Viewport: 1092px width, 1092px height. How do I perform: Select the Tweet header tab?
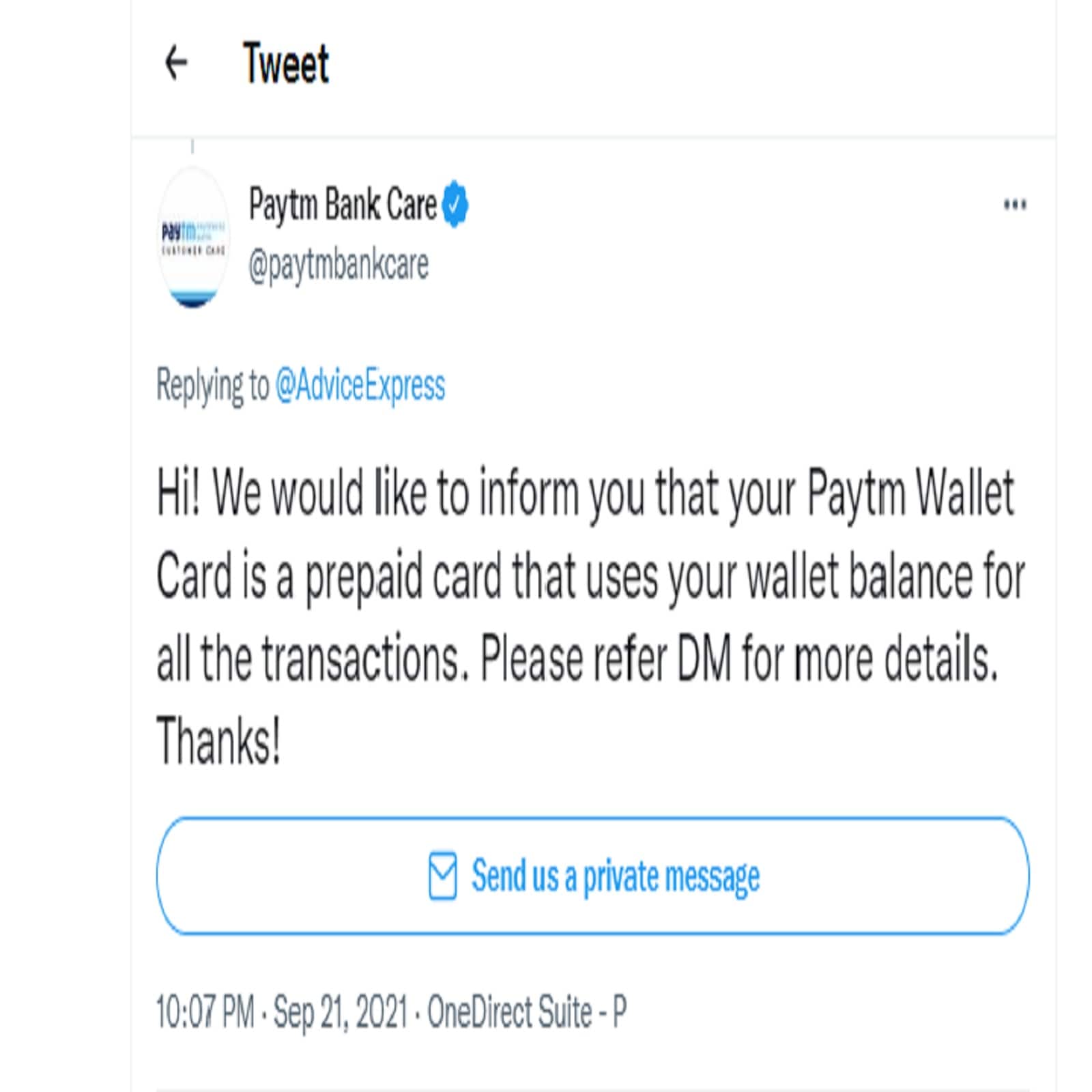pos(285,65)
